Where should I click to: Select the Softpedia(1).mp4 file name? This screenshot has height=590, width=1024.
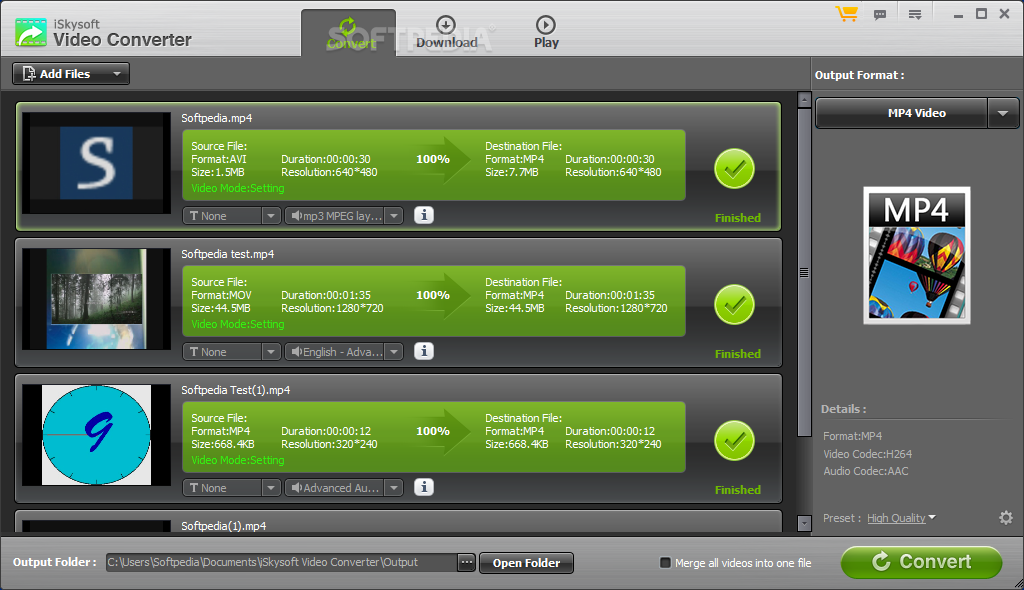click(223, 526)
